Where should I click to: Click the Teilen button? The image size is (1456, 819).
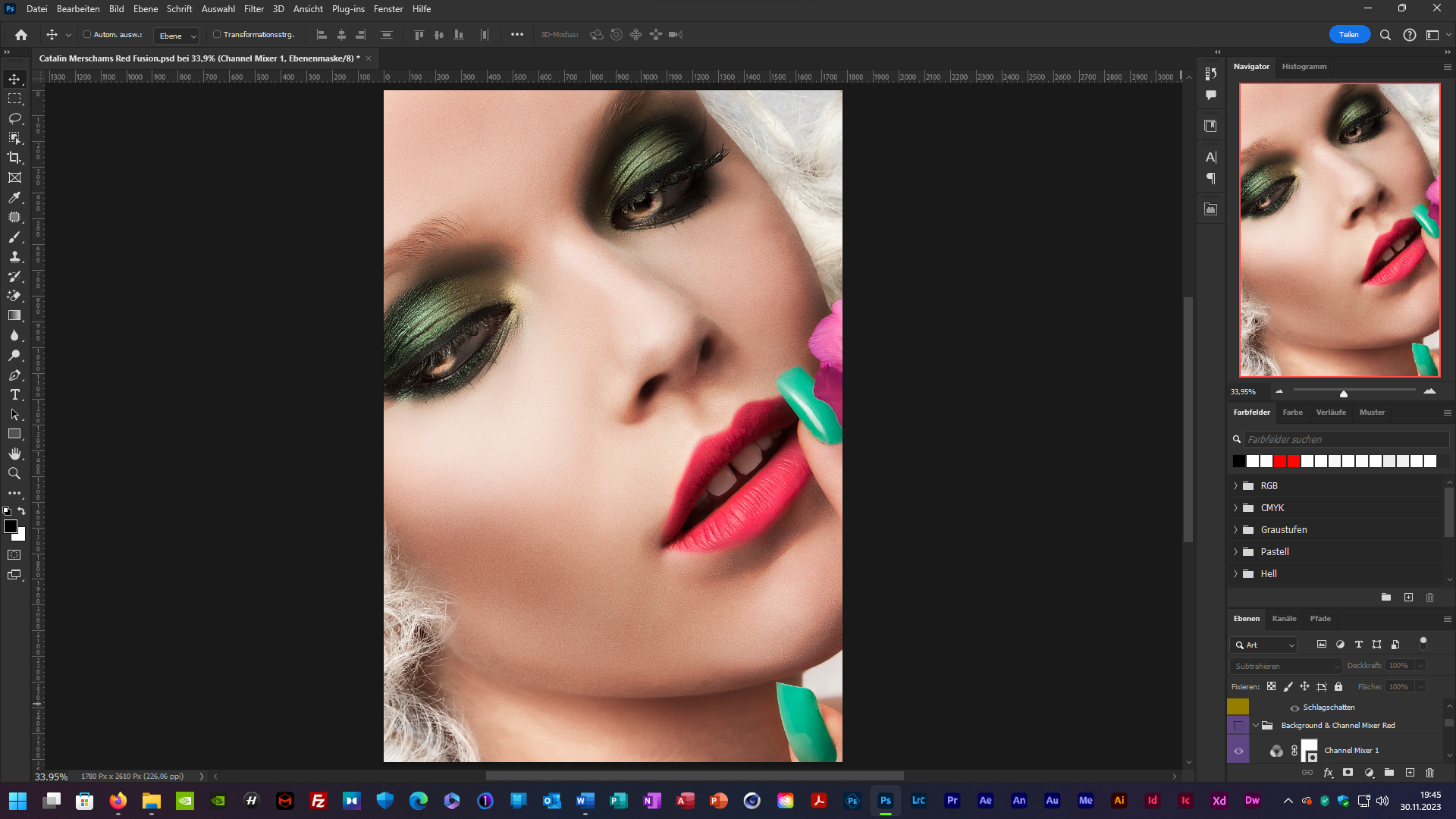[x=1348, y=35]
